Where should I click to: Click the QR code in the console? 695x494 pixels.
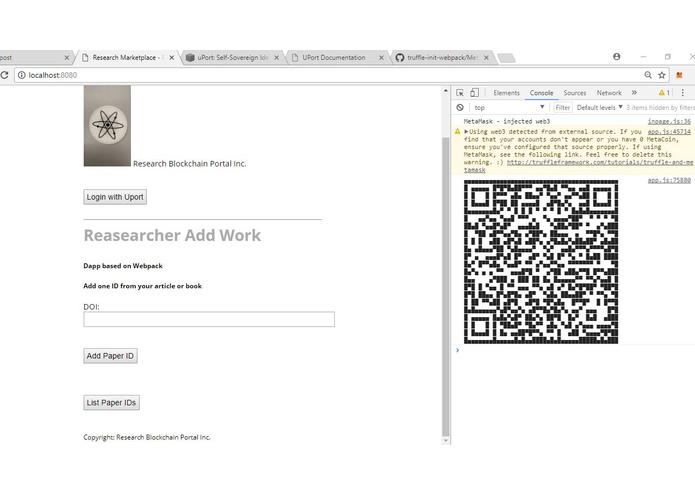pyautogui.click(x=541, y=261)
